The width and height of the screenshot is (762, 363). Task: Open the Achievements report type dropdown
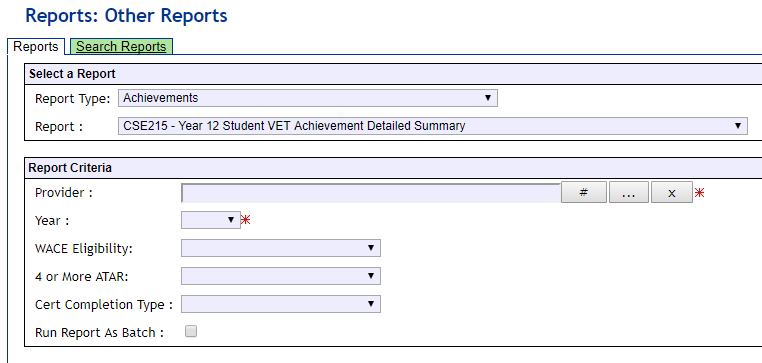point(308,98)
